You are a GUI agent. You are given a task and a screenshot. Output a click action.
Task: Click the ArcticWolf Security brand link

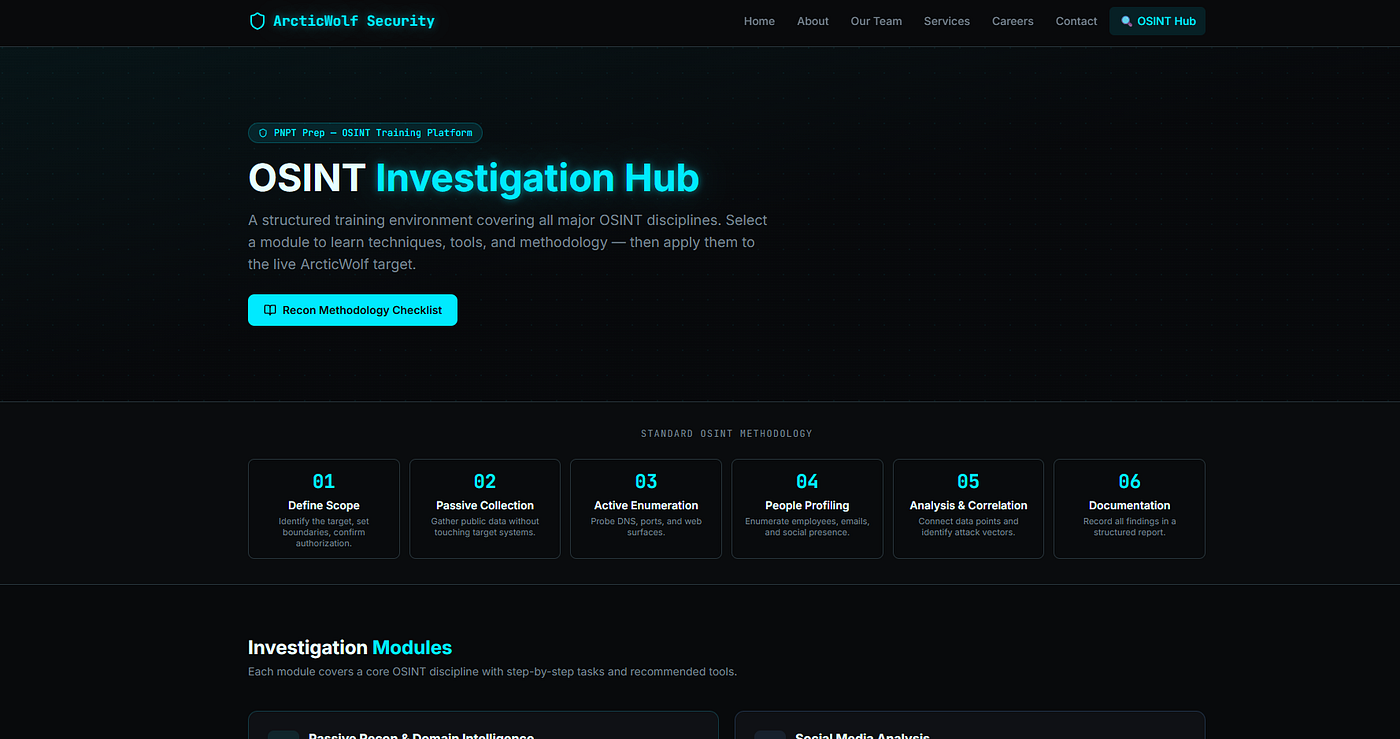coord(342,21)
